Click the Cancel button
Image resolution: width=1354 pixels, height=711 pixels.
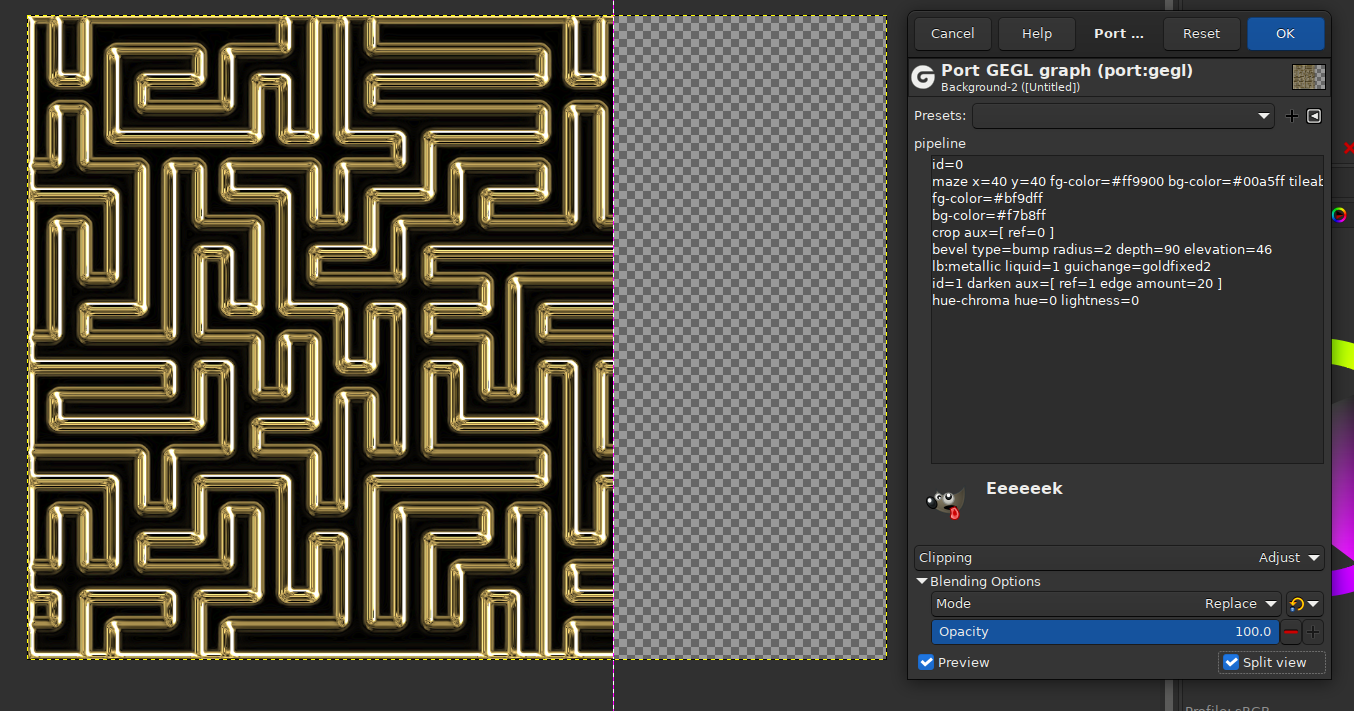[952, 34]
